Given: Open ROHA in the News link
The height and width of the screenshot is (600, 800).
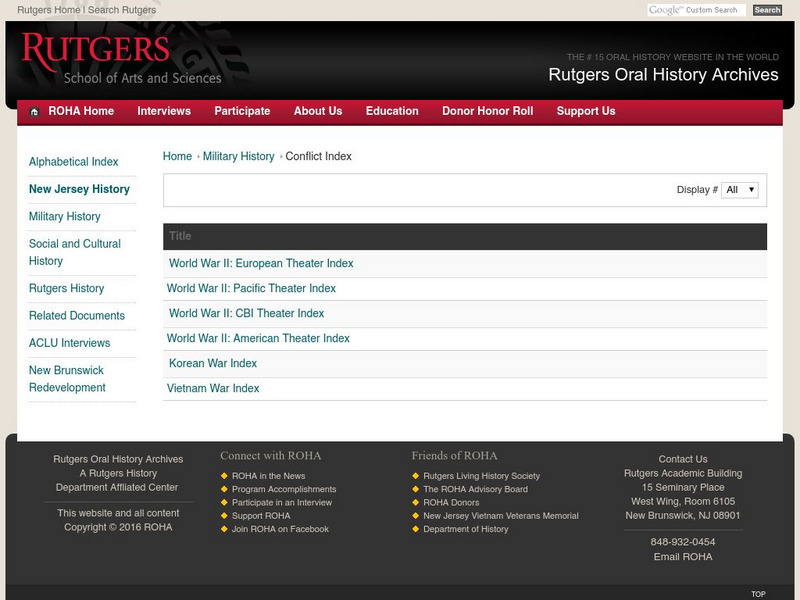Looking at the screenshot, I should point(268,476).
